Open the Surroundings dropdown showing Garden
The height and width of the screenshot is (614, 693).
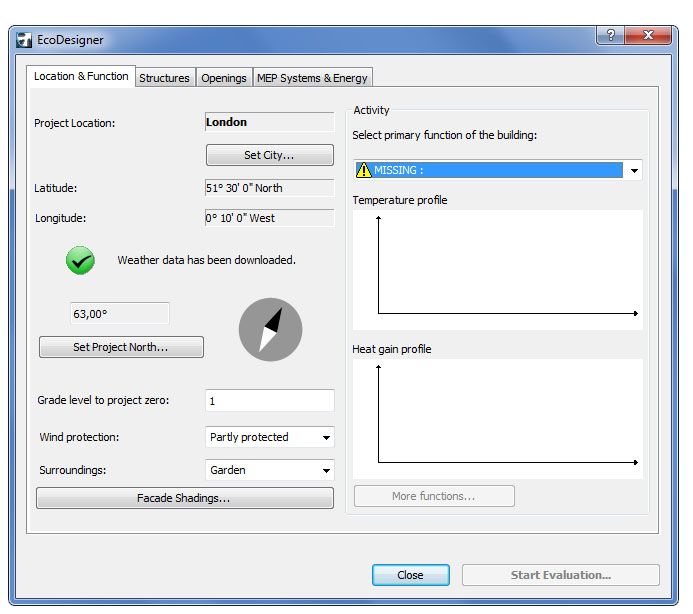(x=270, y=470)
